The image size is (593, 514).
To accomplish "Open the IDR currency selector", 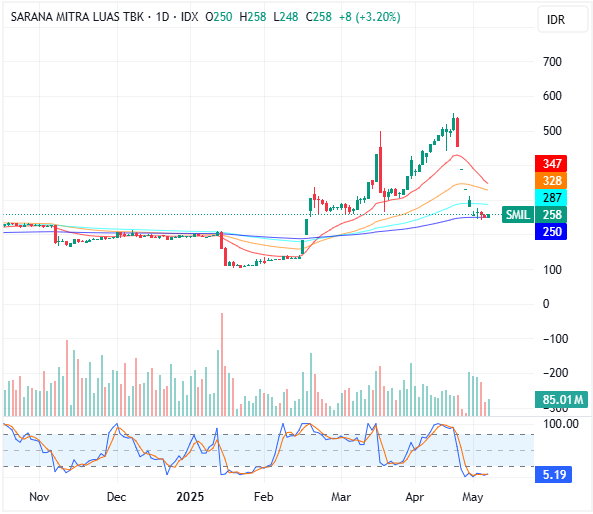I will click(x=562, y=19).
